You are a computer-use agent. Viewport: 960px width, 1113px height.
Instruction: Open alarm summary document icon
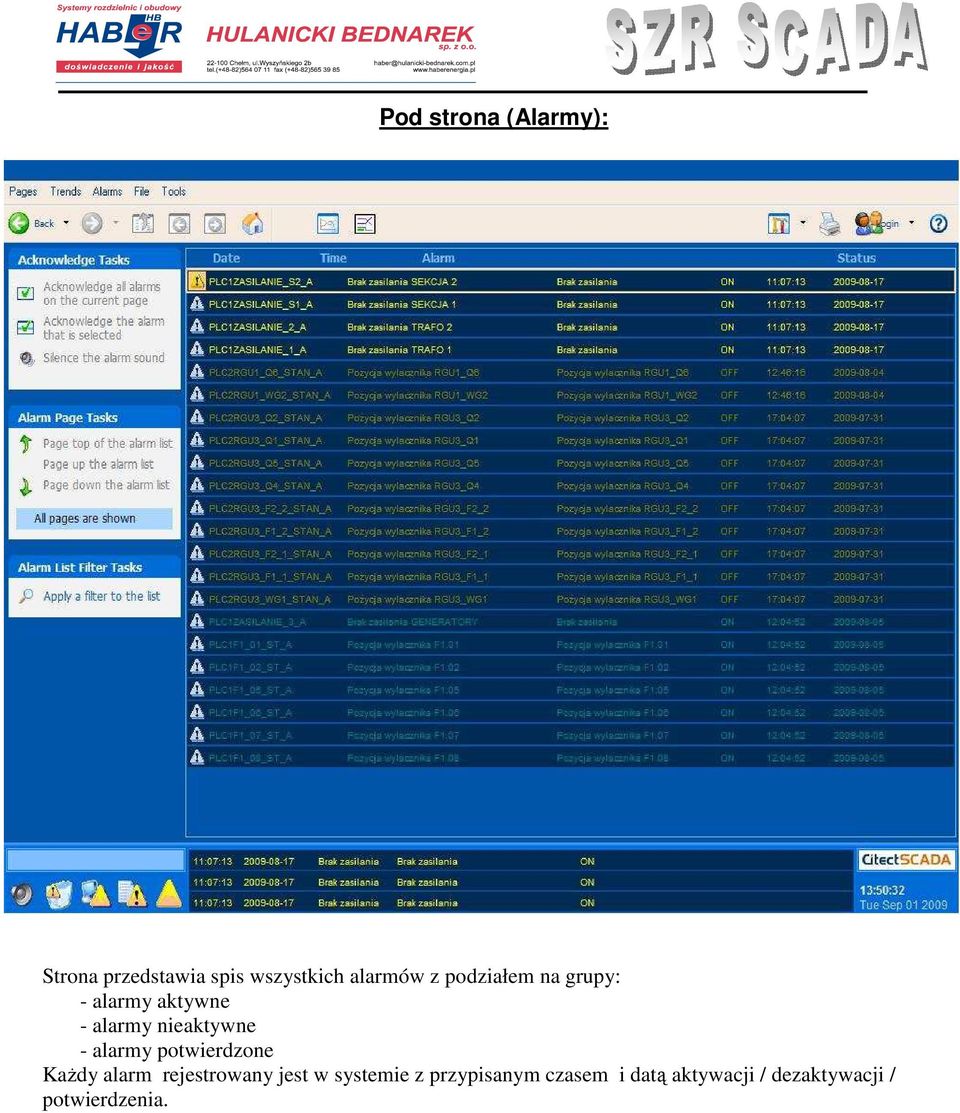click(x=132, y=894)
